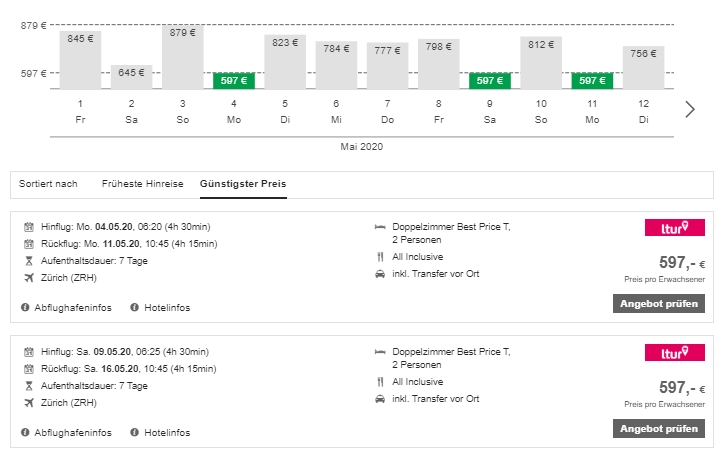Image resolution: width=728 pixels, height=454 pixels.
Task: Click info icon beside second Abflughafeninfos
Action: (x=25, y=433)
